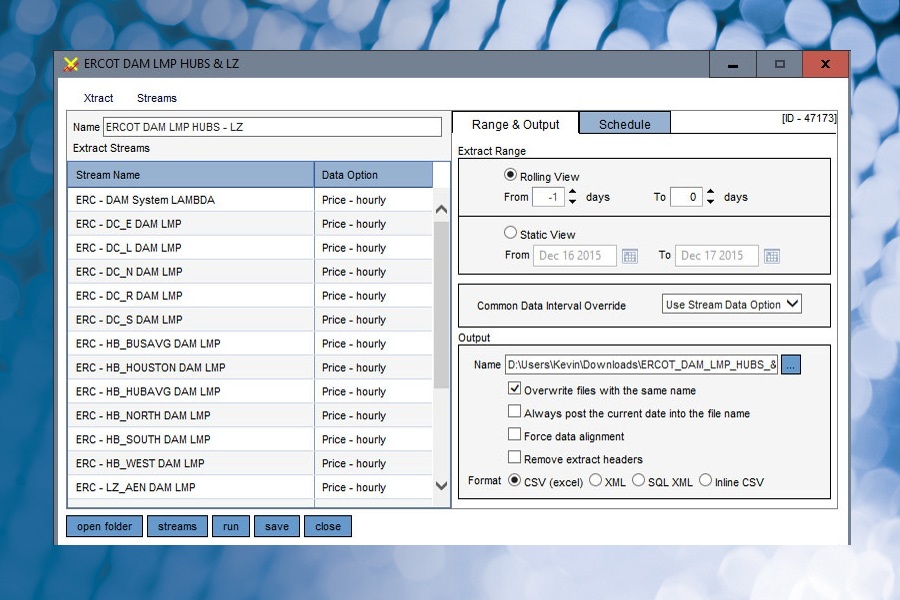900x600 pixels.
Task: Click the close button at the bottom
Action: tap(328, 527)
